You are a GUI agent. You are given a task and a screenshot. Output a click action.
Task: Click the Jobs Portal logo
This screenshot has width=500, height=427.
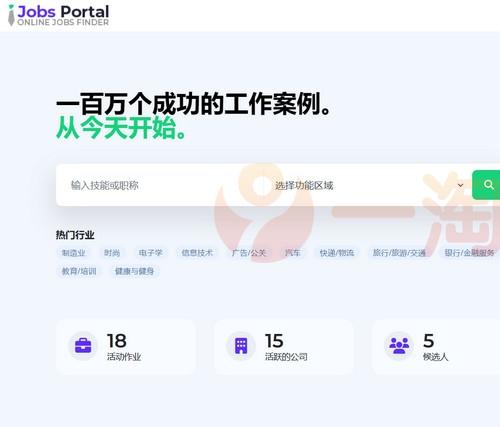click(58, 15)
